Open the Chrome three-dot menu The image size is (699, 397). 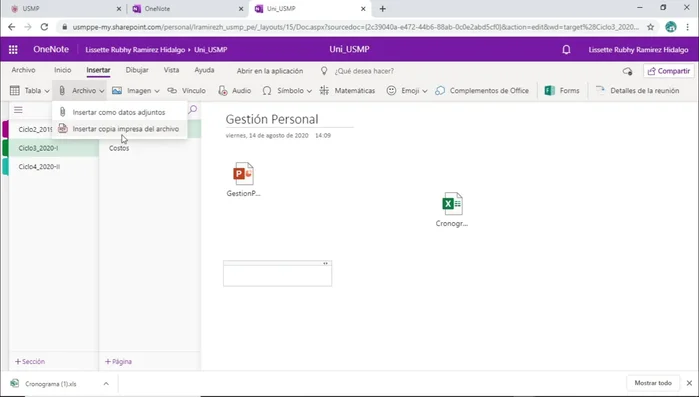coord(687,27)
